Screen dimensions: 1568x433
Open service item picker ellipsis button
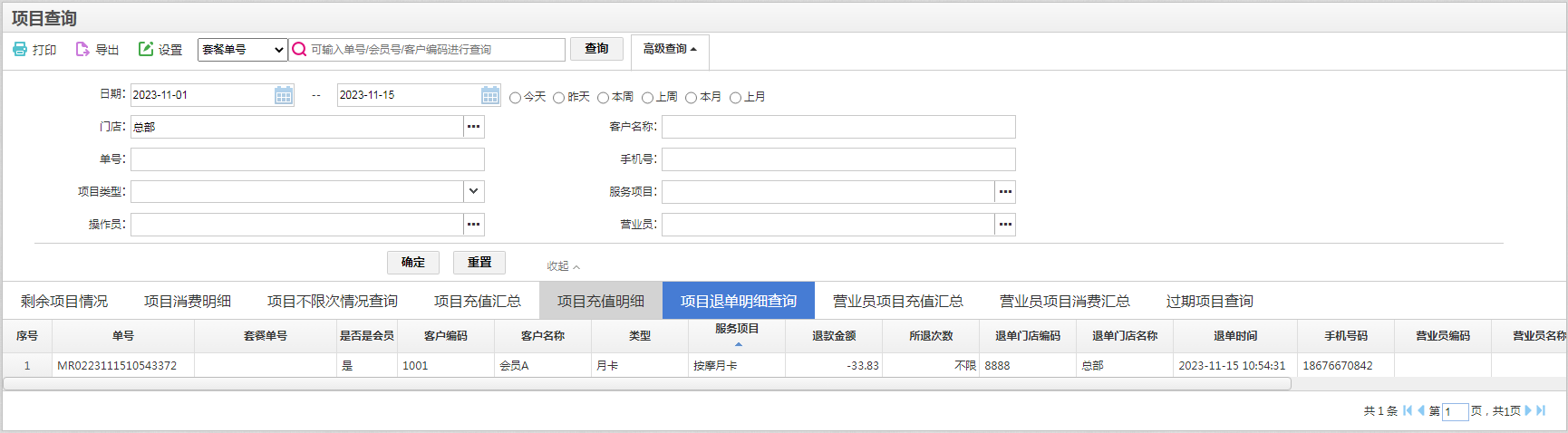click(x=1004, y=192)
